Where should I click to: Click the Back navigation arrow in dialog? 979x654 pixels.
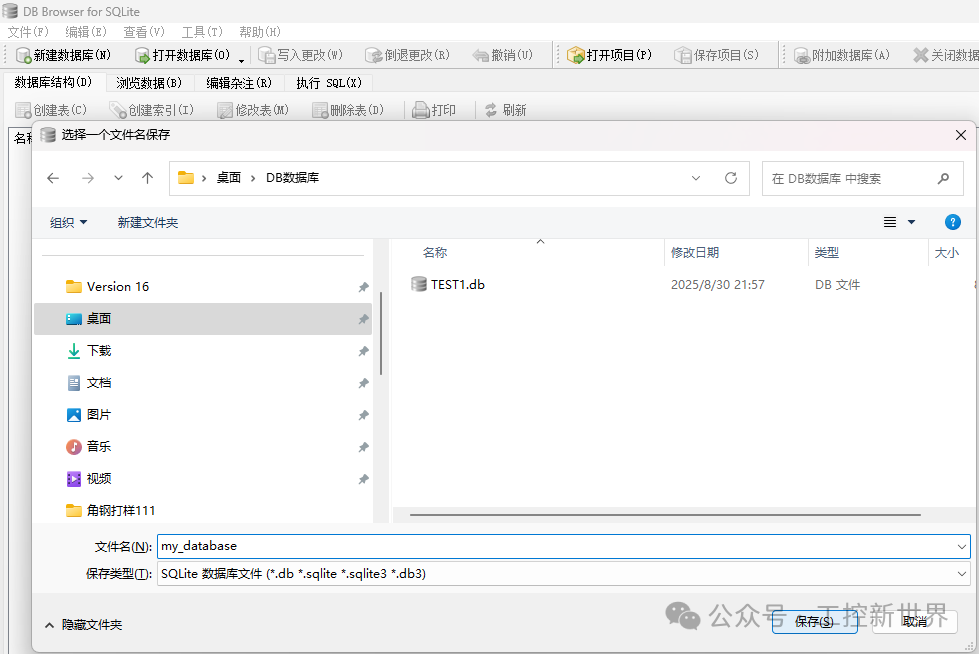coord(53,178)
